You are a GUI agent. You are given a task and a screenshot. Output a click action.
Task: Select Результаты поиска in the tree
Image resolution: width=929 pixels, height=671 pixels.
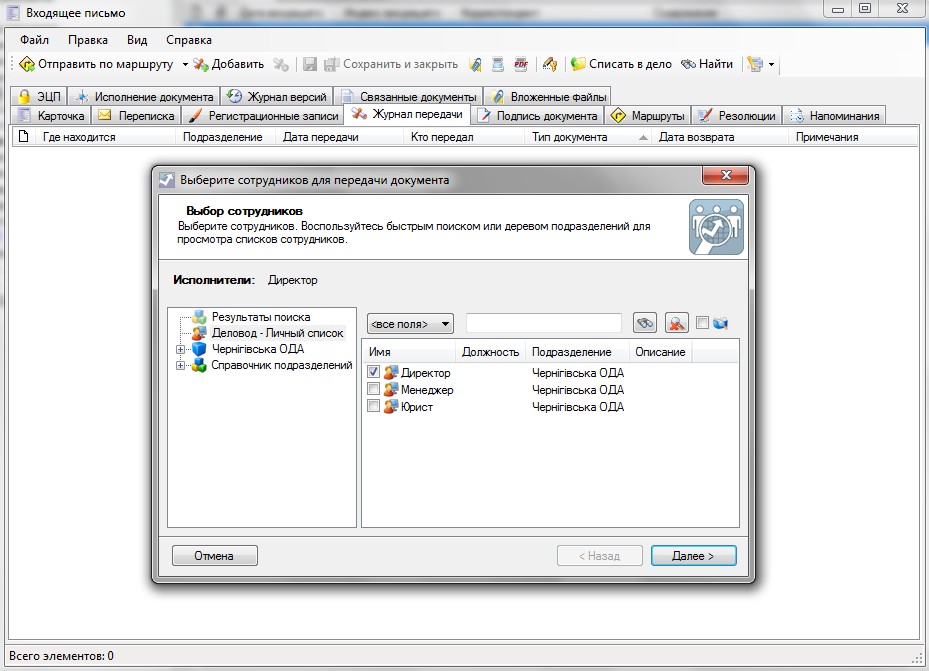coord(260,317)
